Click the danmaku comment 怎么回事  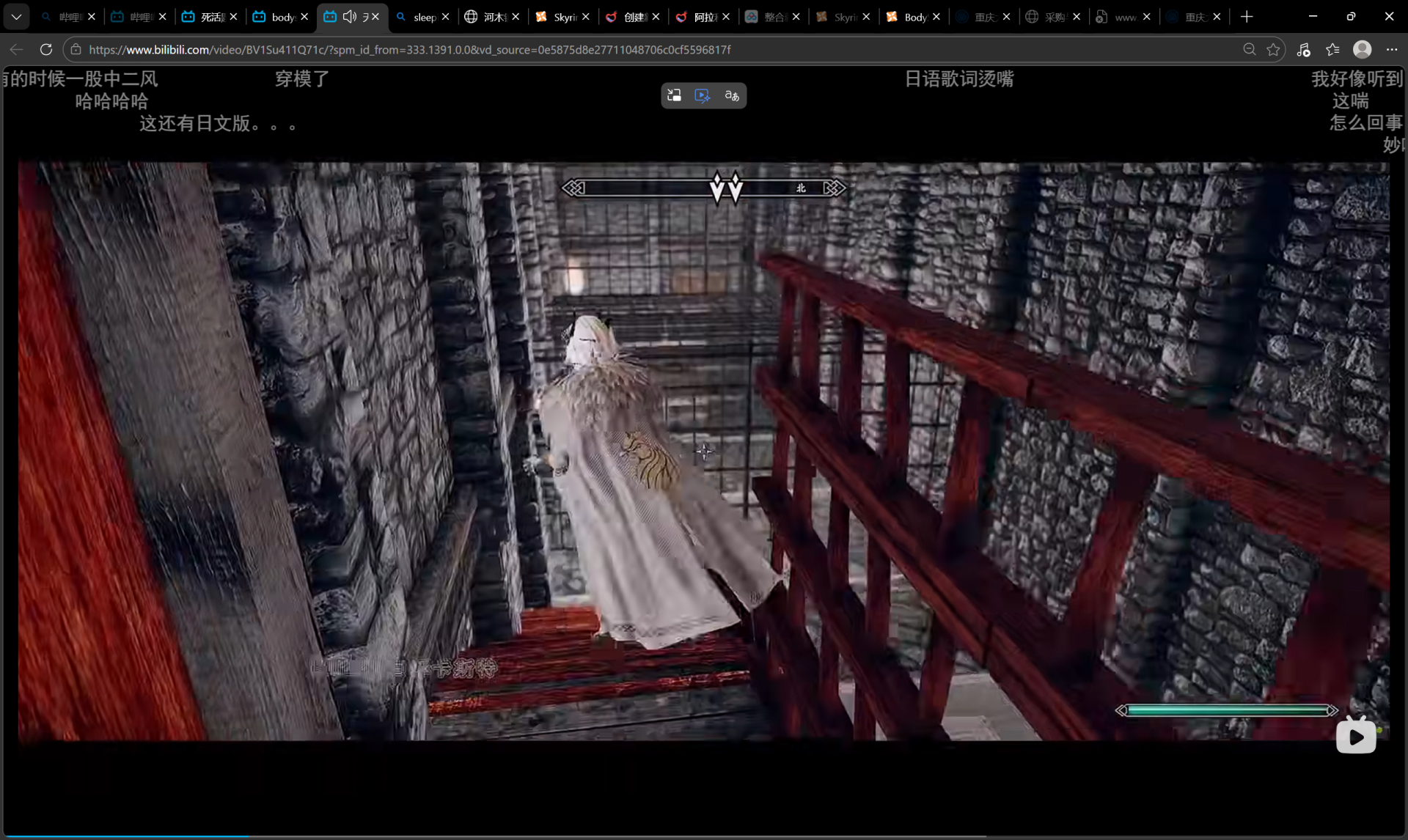[x=1367, y=122]
